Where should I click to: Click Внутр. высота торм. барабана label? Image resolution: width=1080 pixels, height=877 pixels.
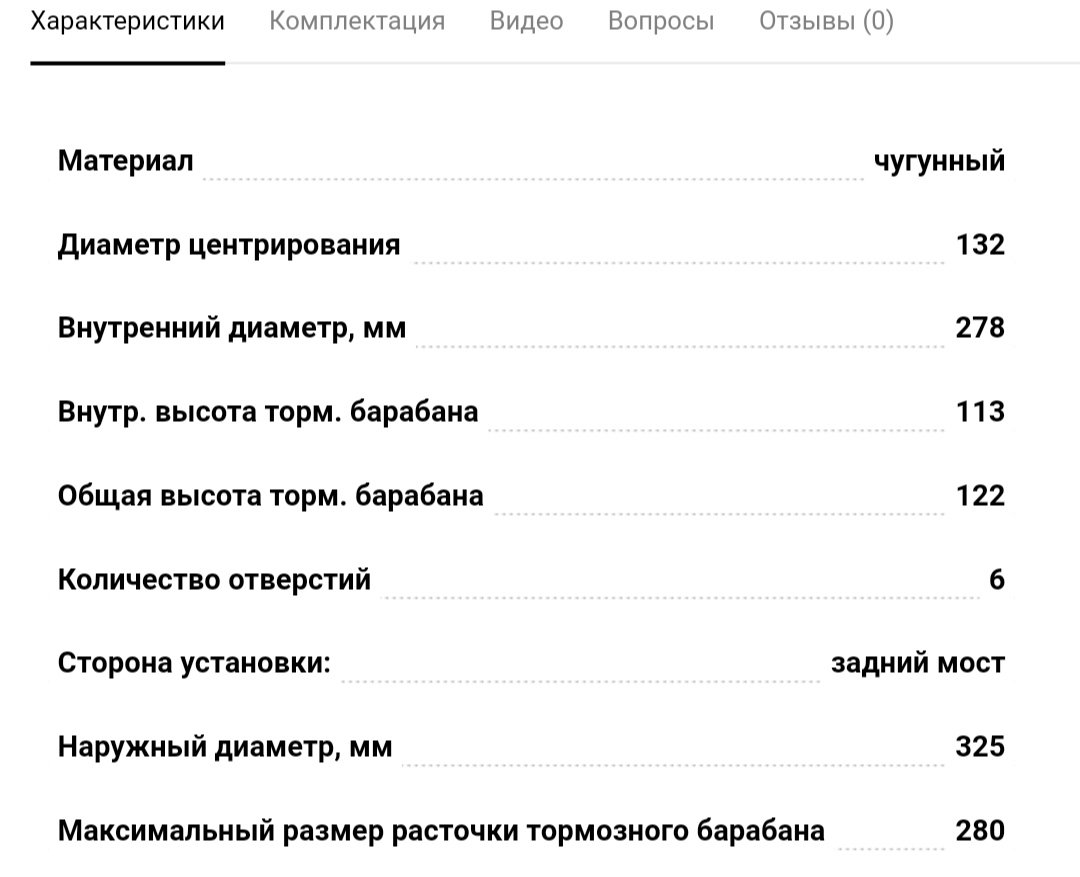tap(268, 412)
